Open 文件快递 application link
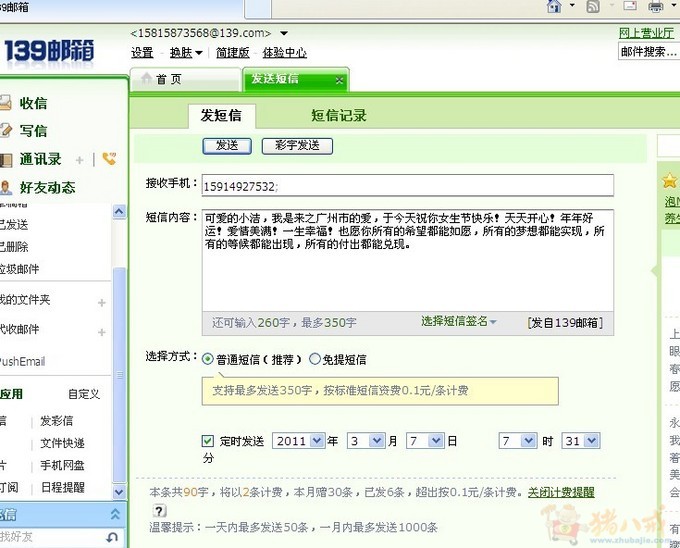Image resolution: width=680 pixels, height=548 pixels. coord(62,443)
